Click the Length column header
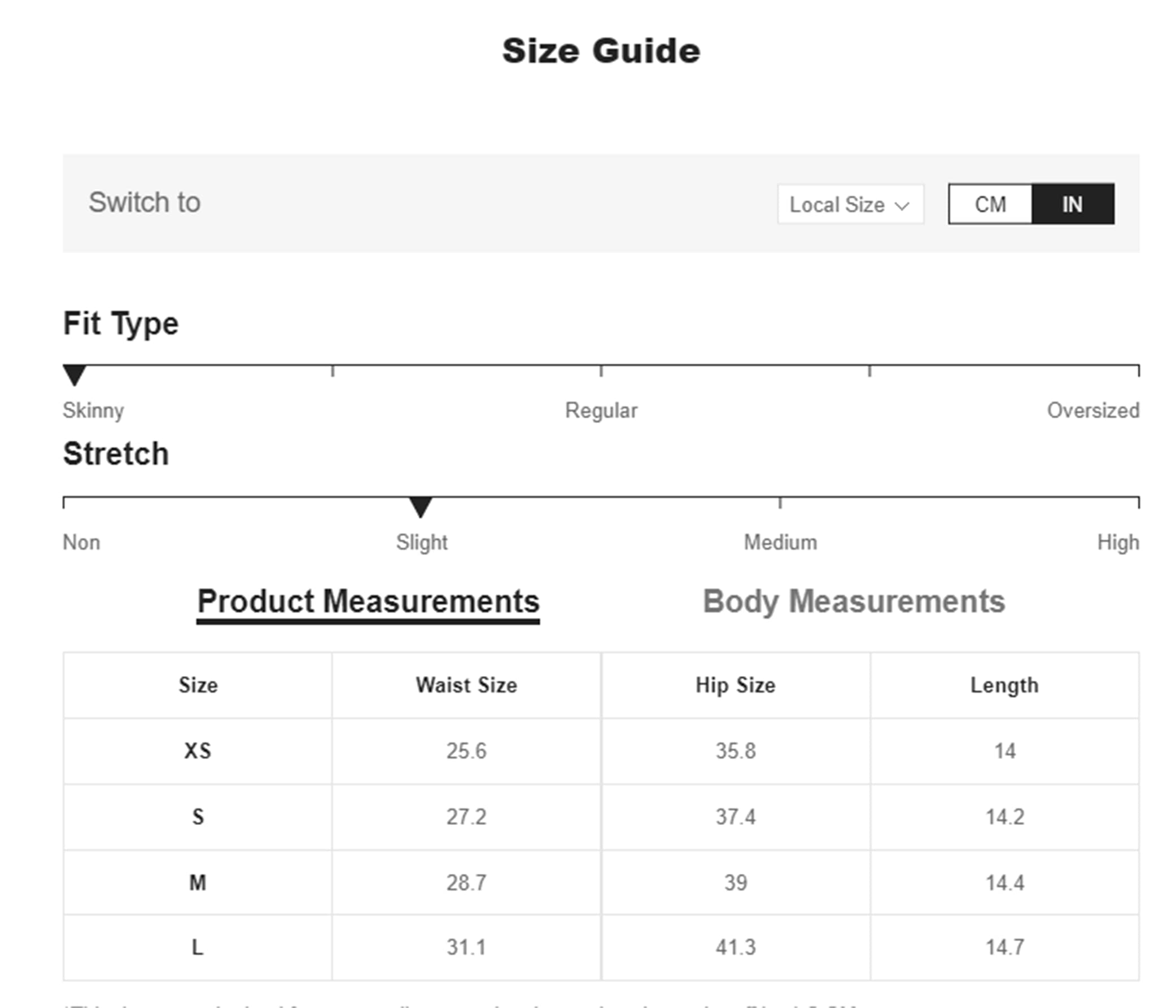The image size is (1176, 1008). (1004, 685)
